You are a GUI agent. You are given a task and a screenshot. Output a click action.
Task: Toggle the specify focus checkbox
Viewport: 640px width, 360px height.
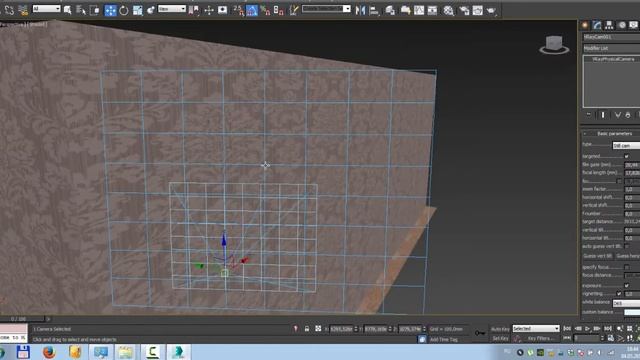click(x=627, y=267)
